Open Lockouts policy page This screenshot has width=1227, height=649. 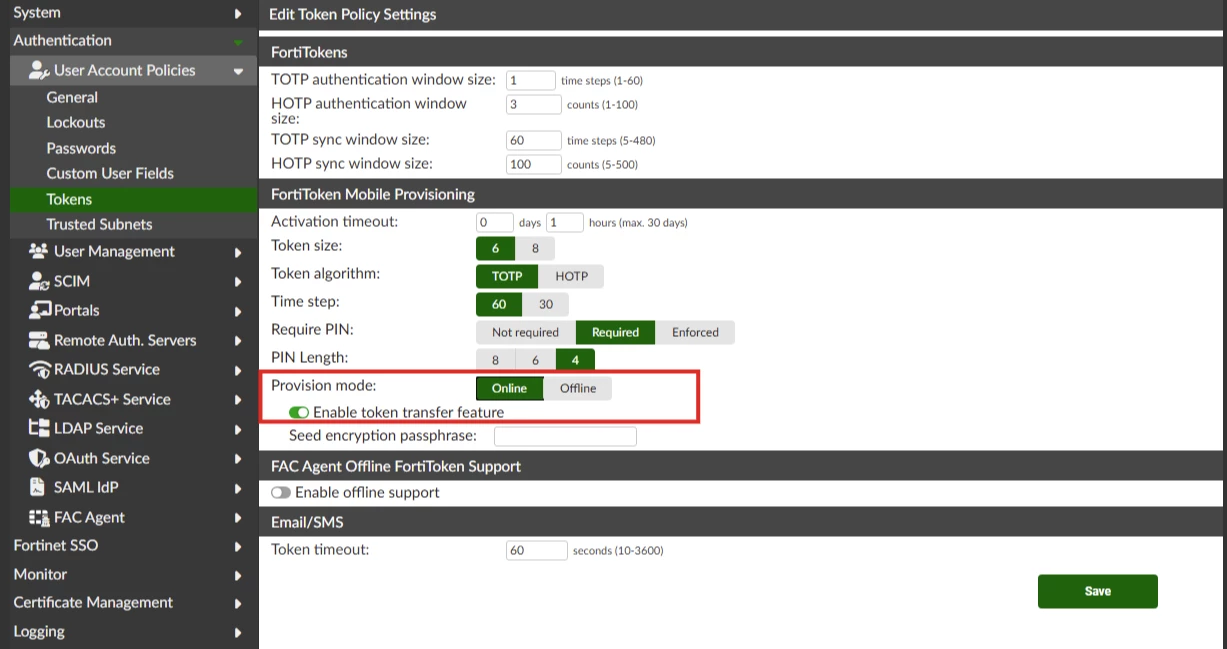[76, 122]
